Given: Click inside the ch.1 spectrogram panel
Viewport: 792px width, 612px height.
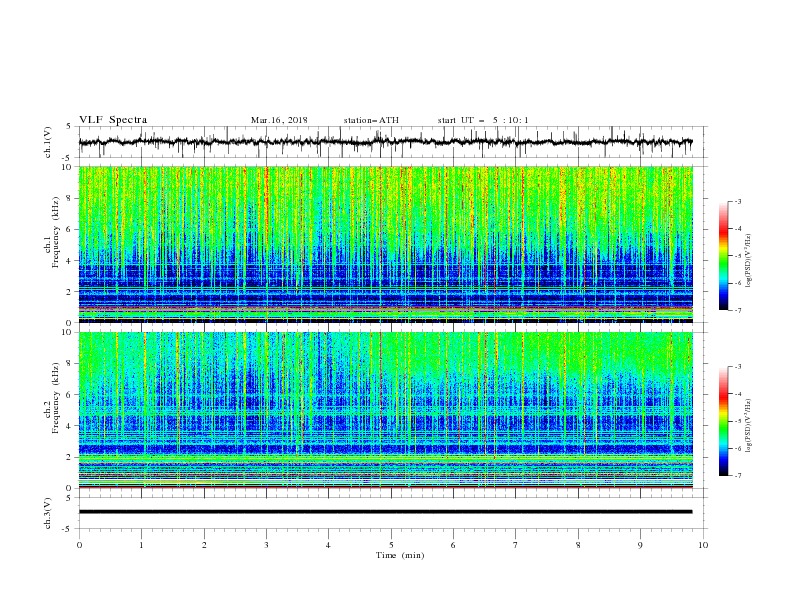Looking at the screenshot, I should coord(385,244).
